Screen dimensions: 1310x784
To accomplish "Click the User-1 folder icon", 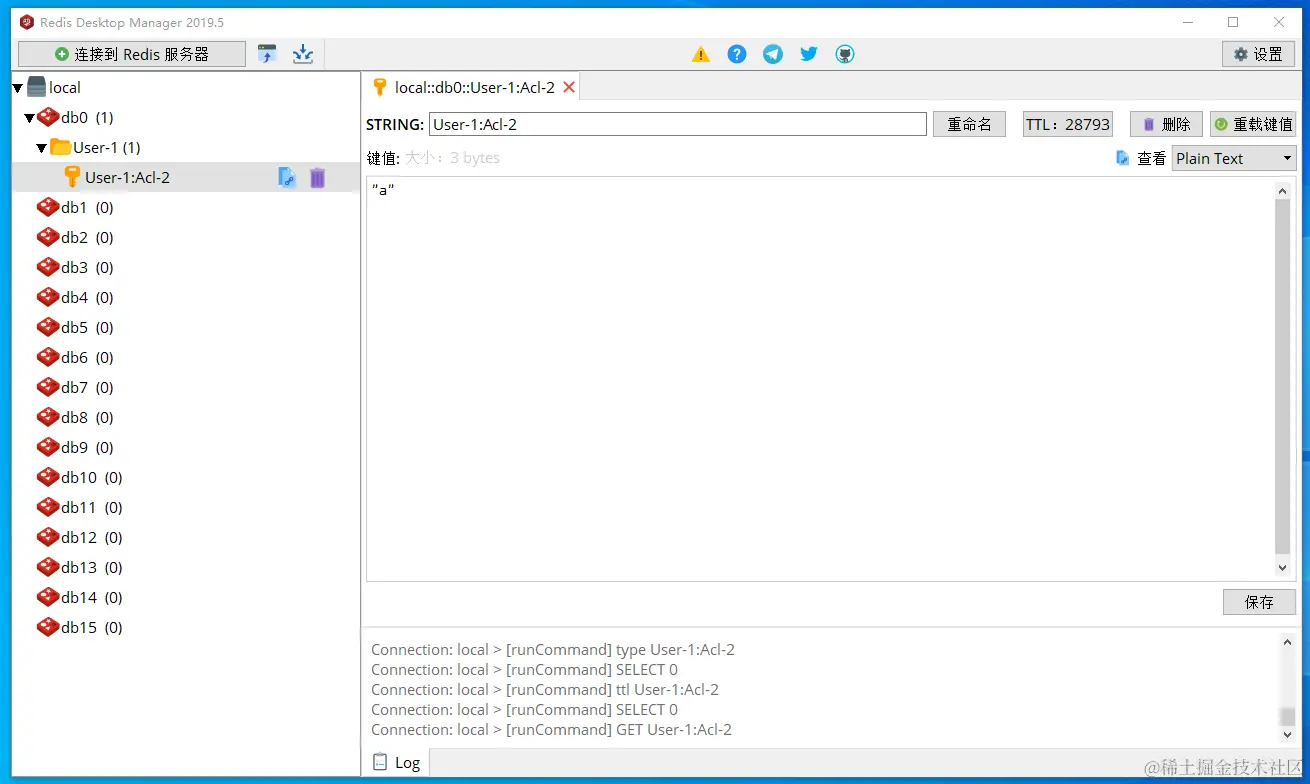I will pyautogui.click(x=60, y=147).
